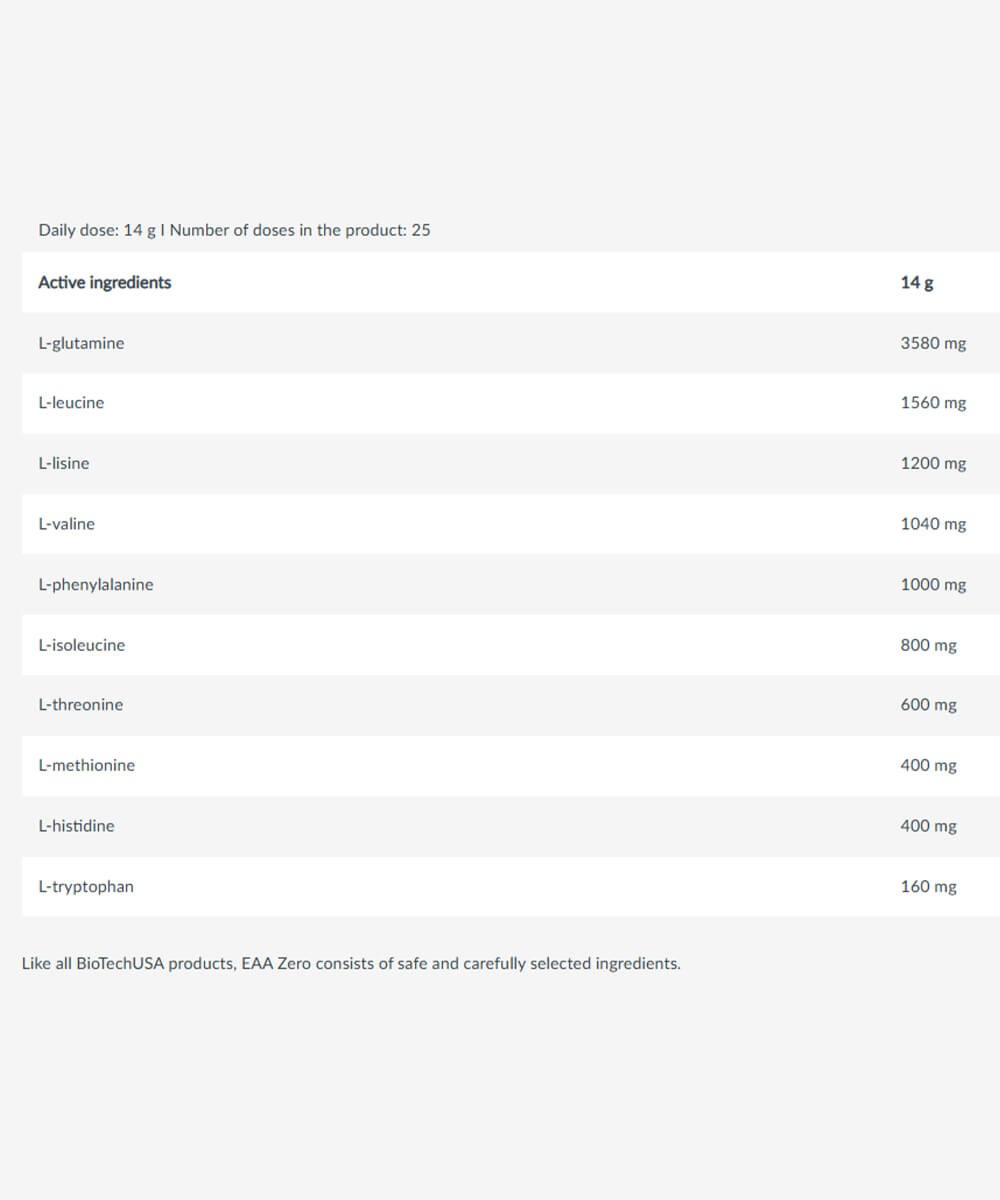Click the 800 mg value
1000x1200 pixels.
coord(928,645)
